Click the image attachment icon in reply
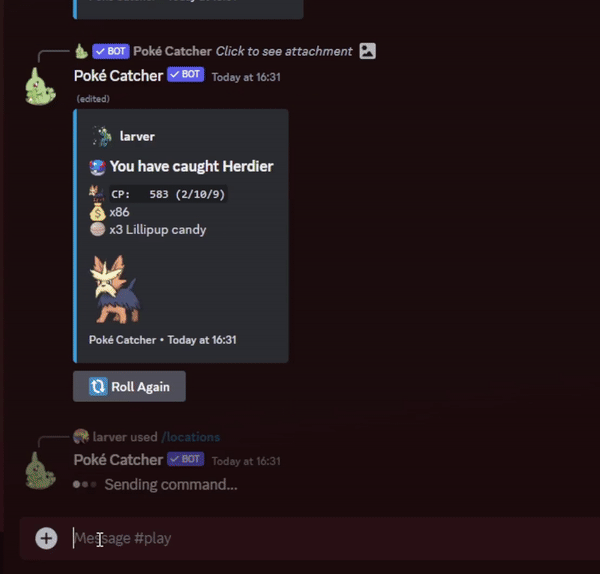The height and width of the screenshot is (574, 600). point(367,51)
